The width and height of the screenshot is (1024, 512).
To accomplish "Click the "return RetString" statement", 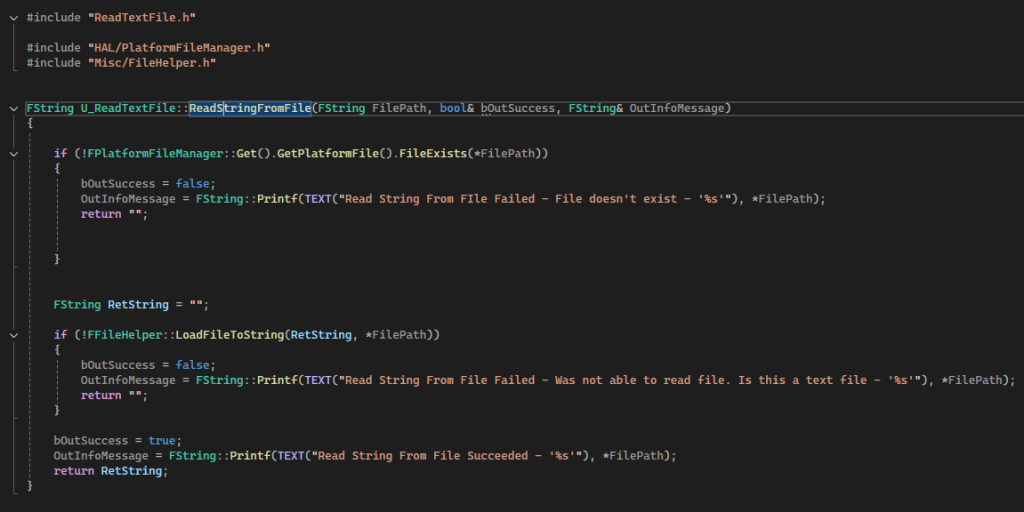I will coord(110,471).
